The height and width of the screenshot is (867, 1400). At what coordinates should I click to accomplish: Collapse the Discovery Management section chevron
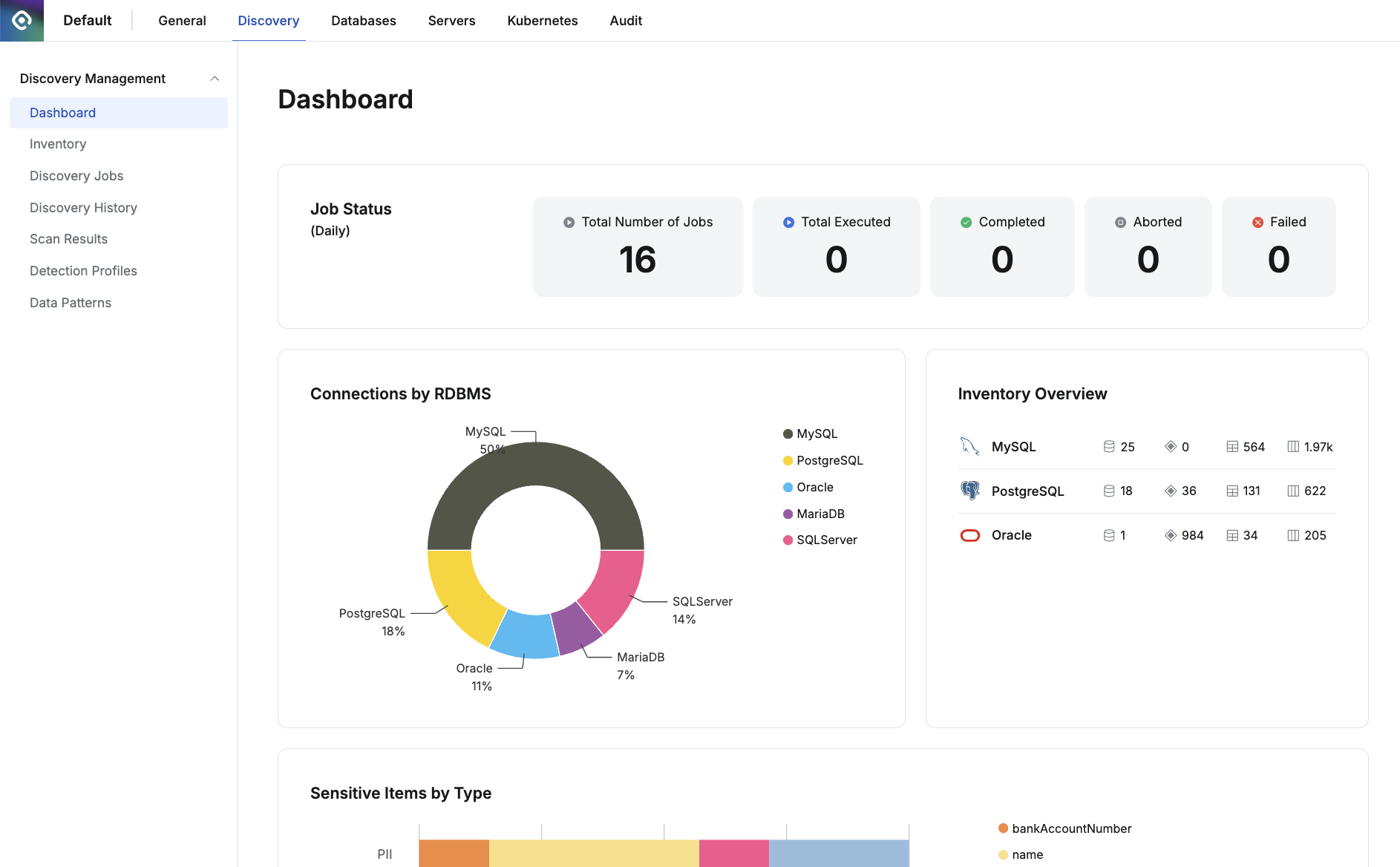coord(215,79)
